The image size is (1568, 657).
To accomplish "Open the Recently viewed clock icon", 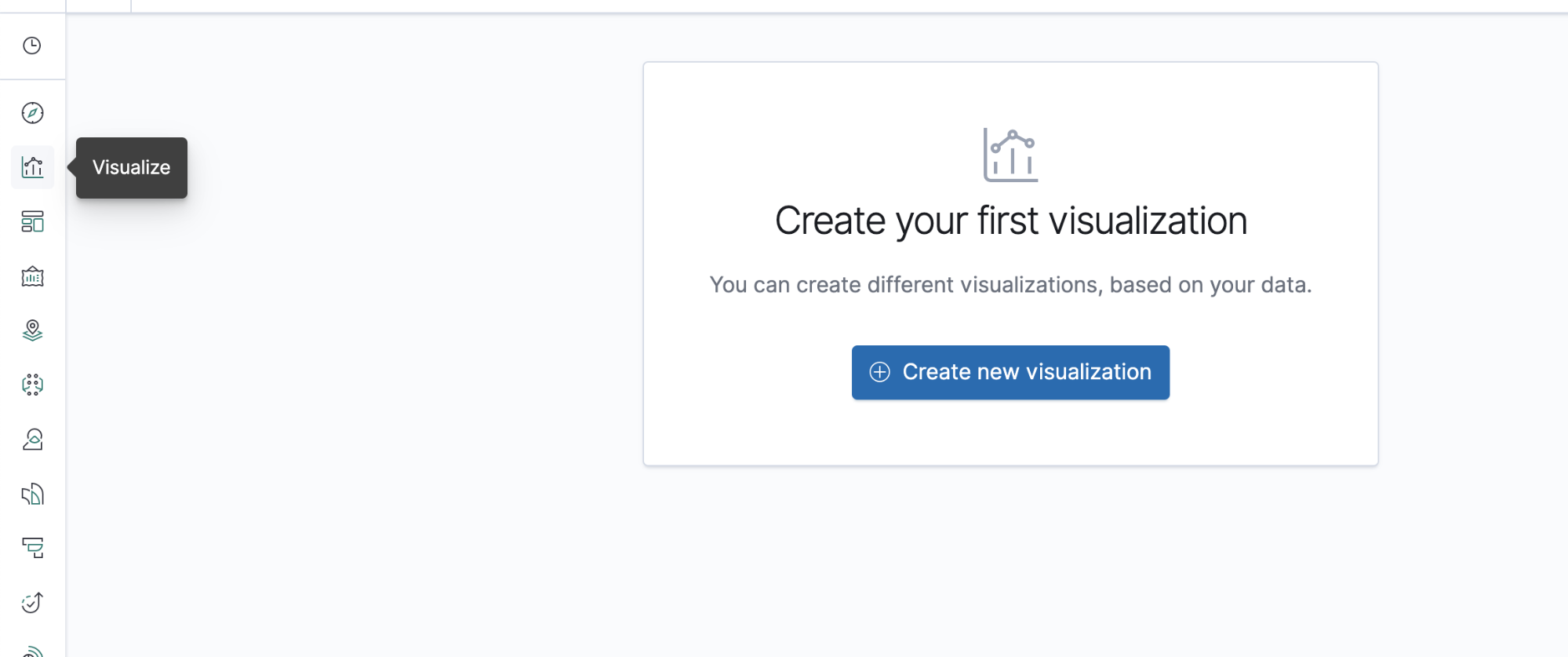I will [32, 46].
